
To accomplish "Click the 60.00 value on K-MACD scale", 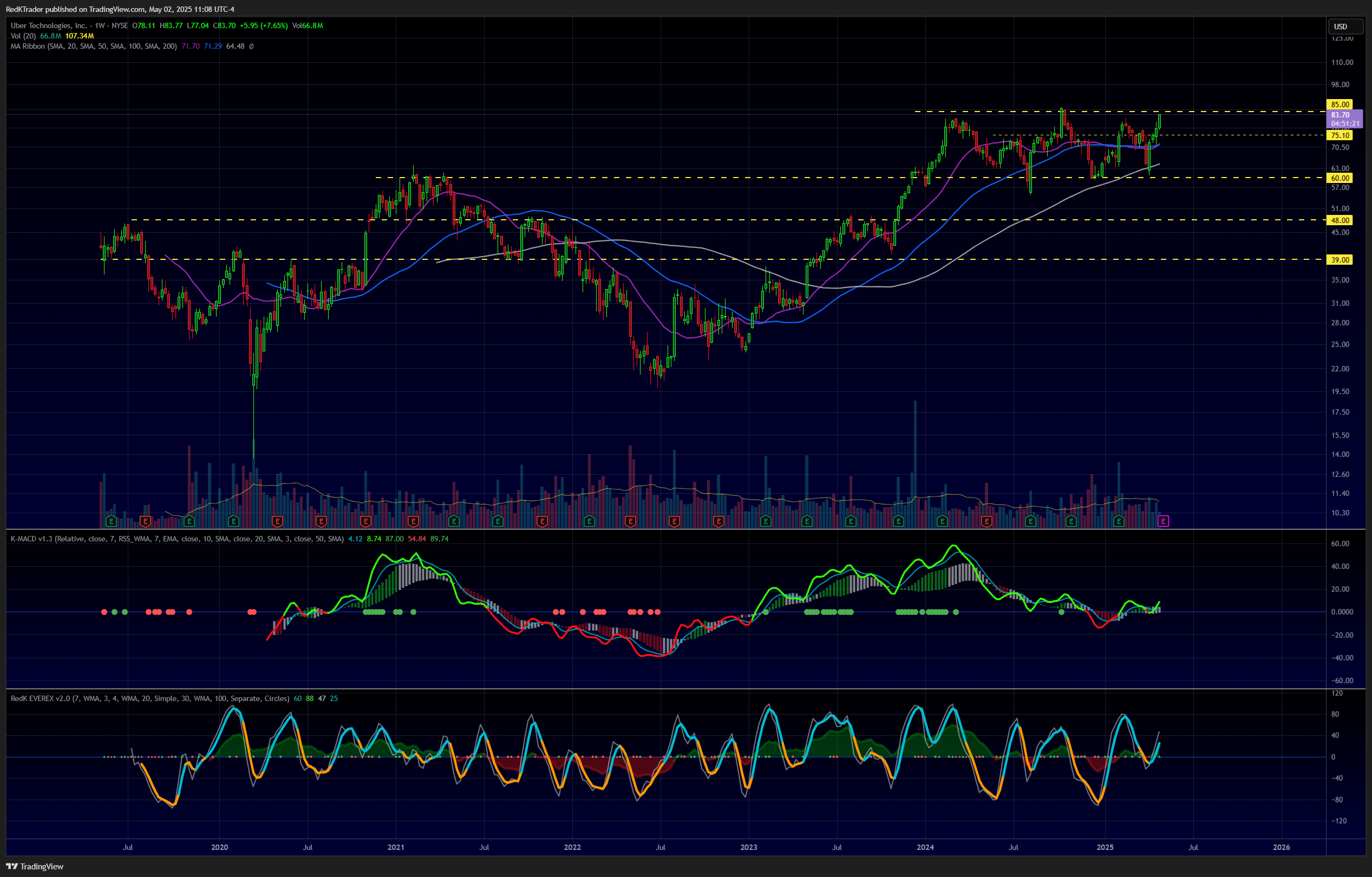I will (x=1340, y=544).
